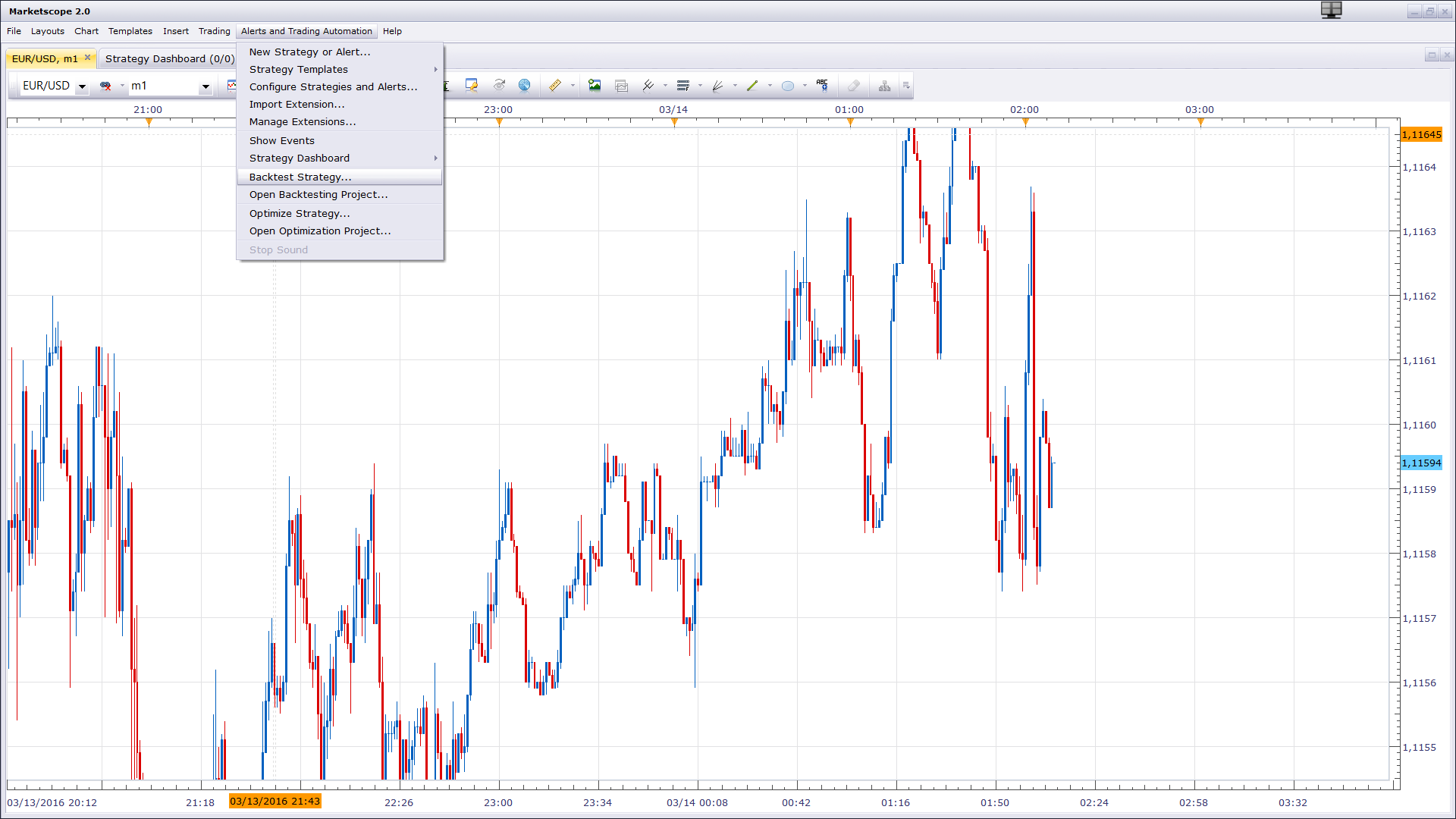Click the 03/14 00:08 time label
Viewport: 1456px width, 819px height.
[x=697, y=802]
